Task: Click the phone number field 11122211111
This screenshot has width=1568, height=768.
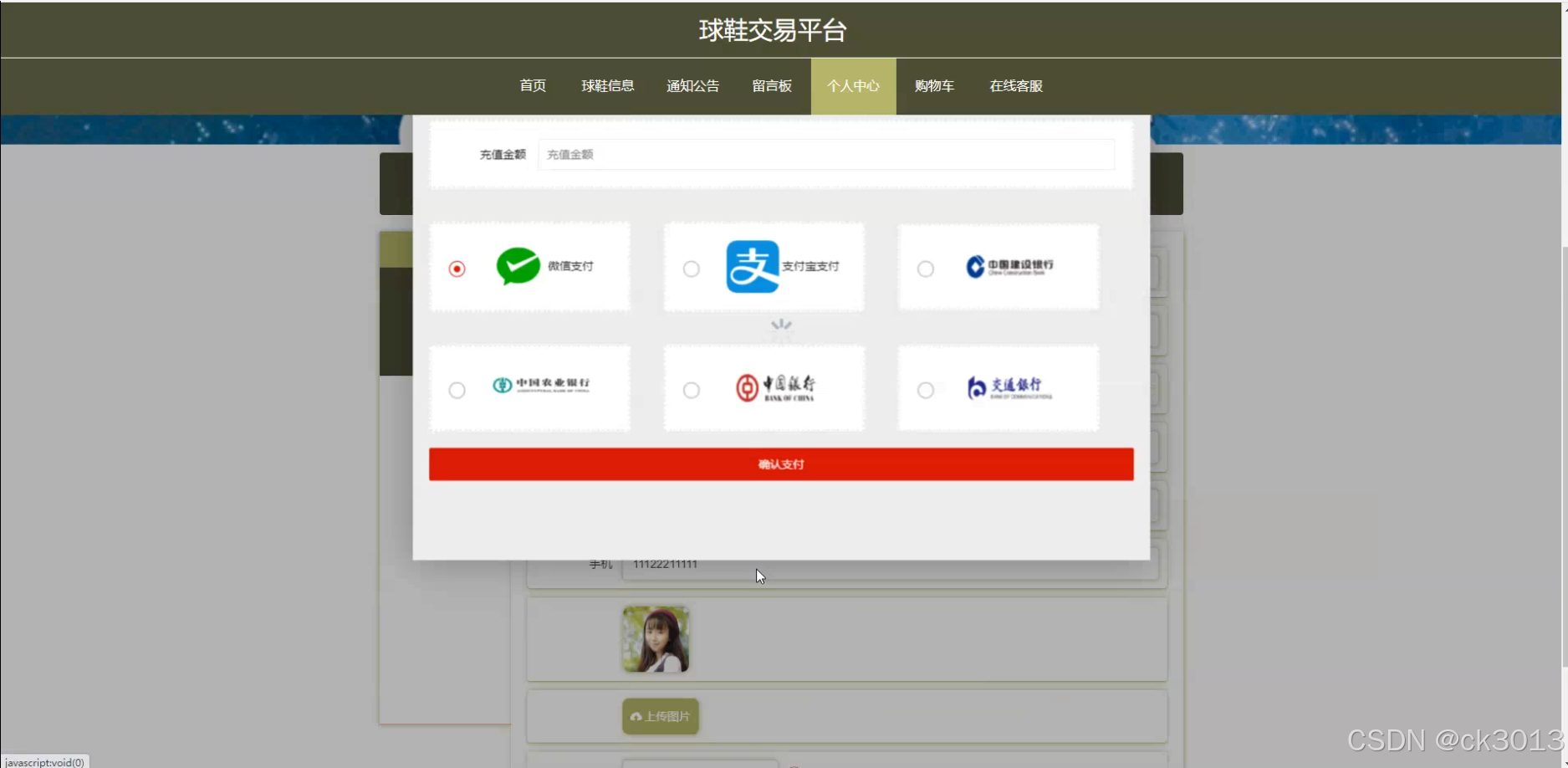Action: pyautogui.click(x=890, y=566)
